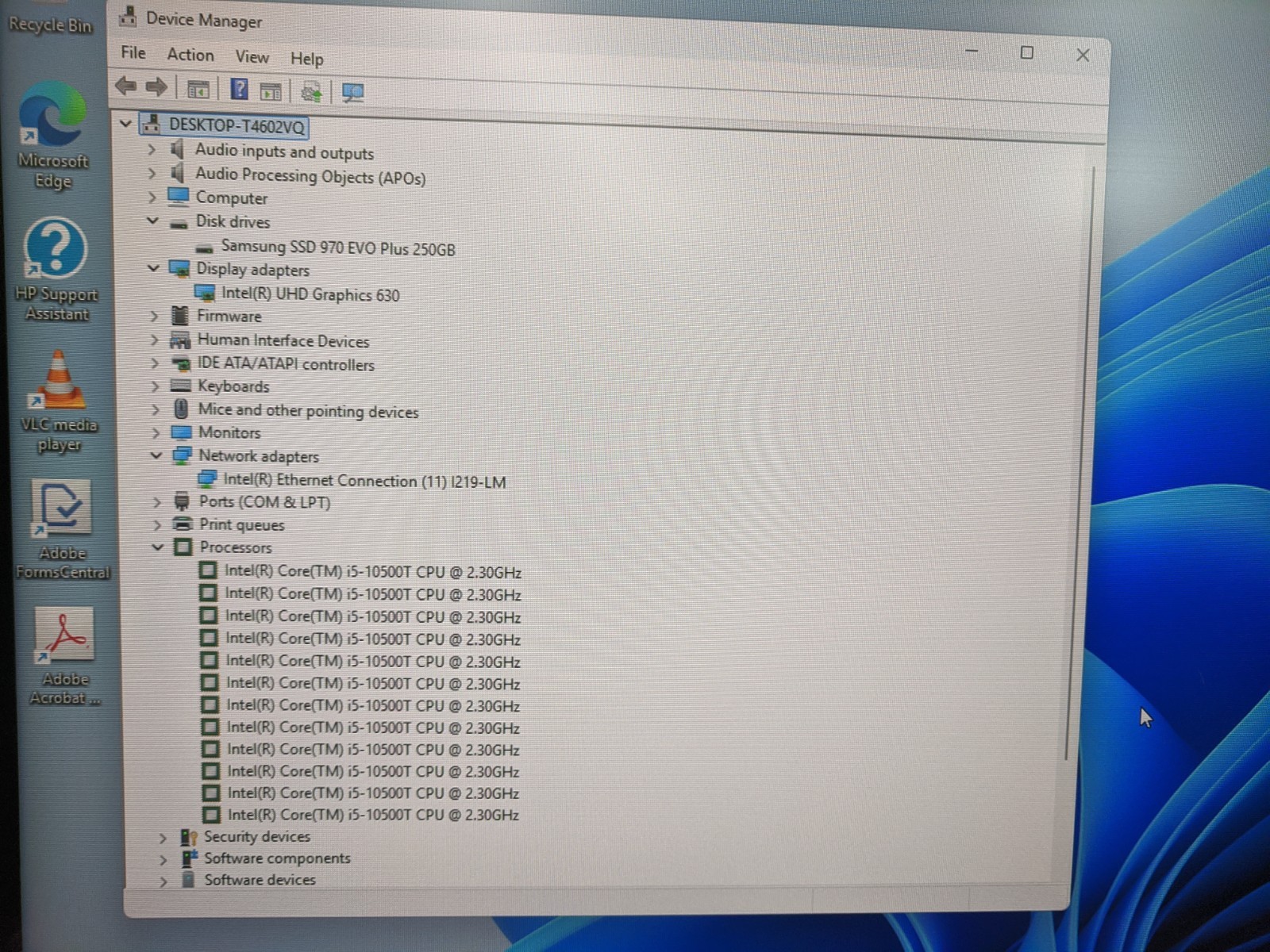1270x952 pixels.
Task: Open the View menu
Action: point(252,57)
